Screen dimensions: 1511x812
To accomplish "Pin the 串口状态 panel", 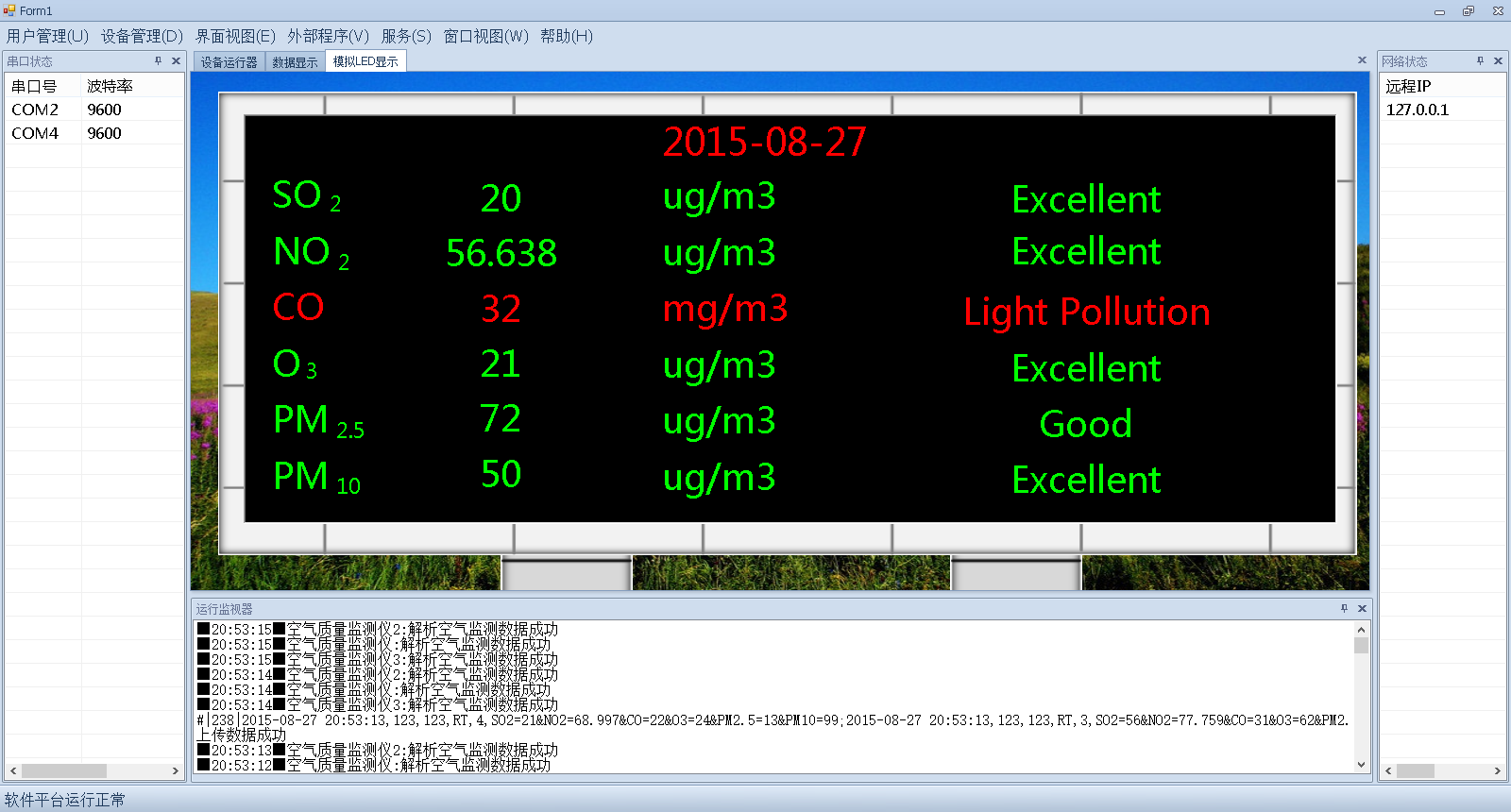I will 158,60.
